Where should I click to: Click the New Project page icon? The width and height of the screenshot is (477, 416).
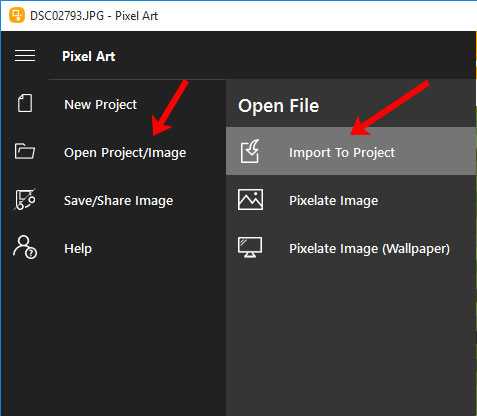tap(25, 103)
